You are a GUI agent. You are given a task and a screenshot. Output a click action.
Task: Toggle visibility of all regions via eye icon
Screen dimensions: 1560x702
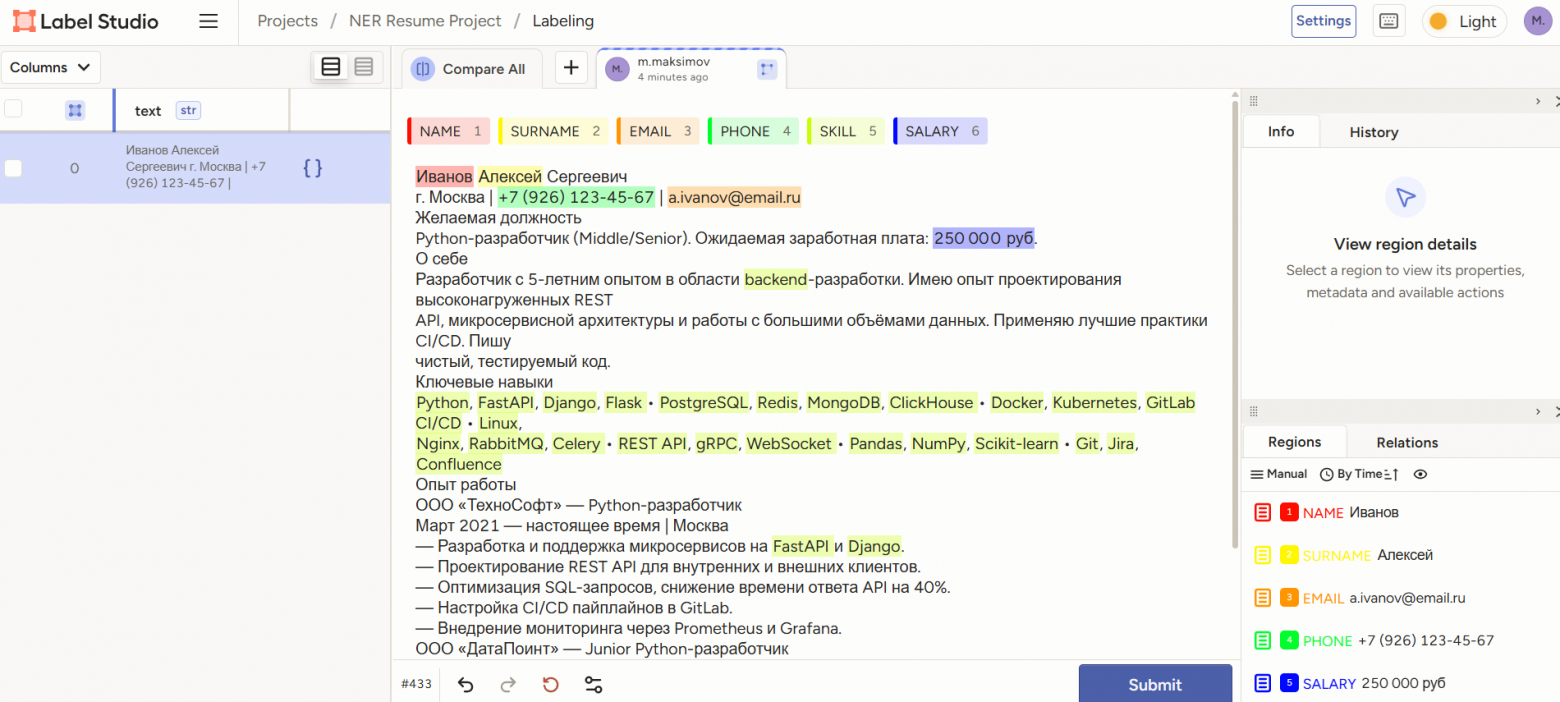click(1420, 473)
